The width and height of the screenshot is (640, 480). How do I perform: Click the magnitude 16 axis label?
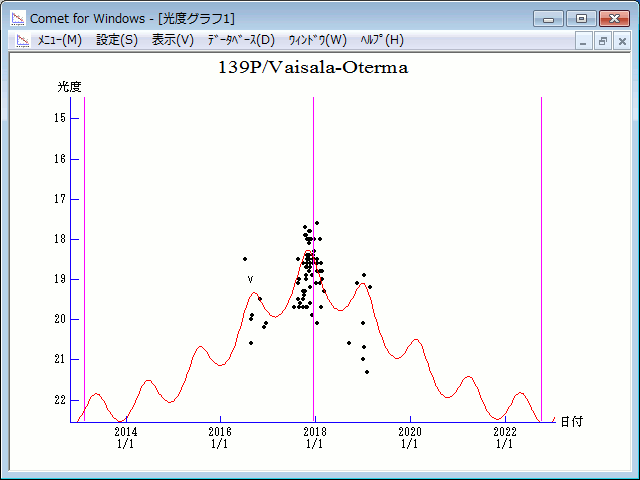[x=60, y=159]
